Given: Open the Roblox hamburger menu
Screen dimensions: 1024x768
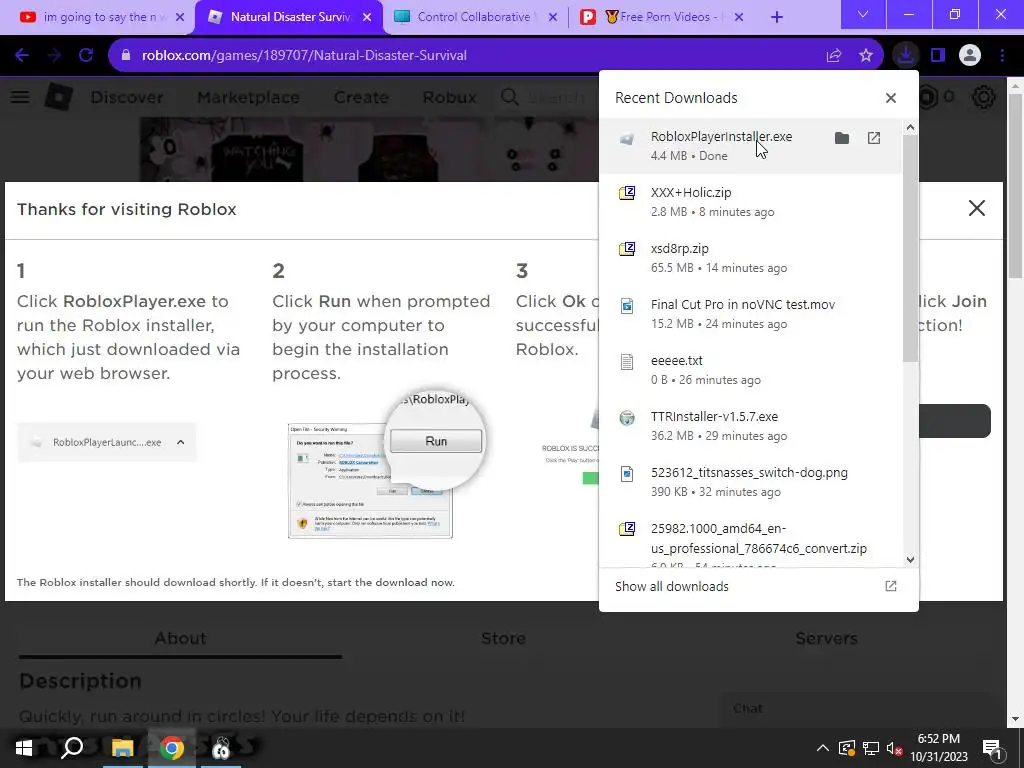Looking at the screenshot, I should pos(20,97).
